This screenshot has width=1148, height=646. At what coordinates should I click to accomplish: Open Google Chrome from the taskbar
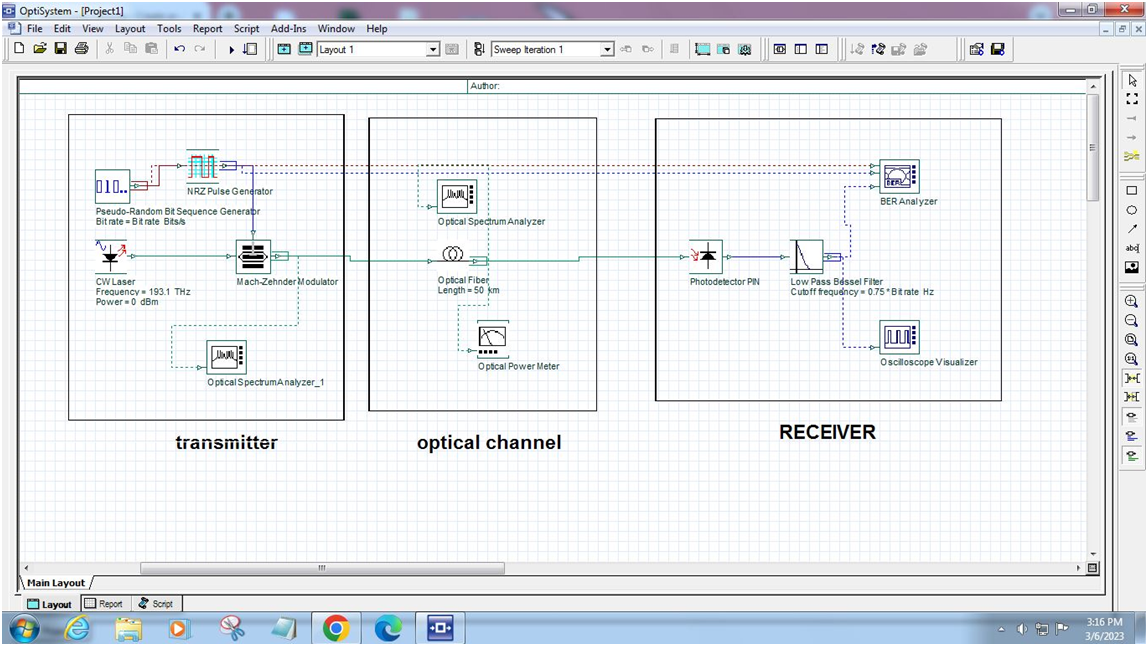coord(336,628)
